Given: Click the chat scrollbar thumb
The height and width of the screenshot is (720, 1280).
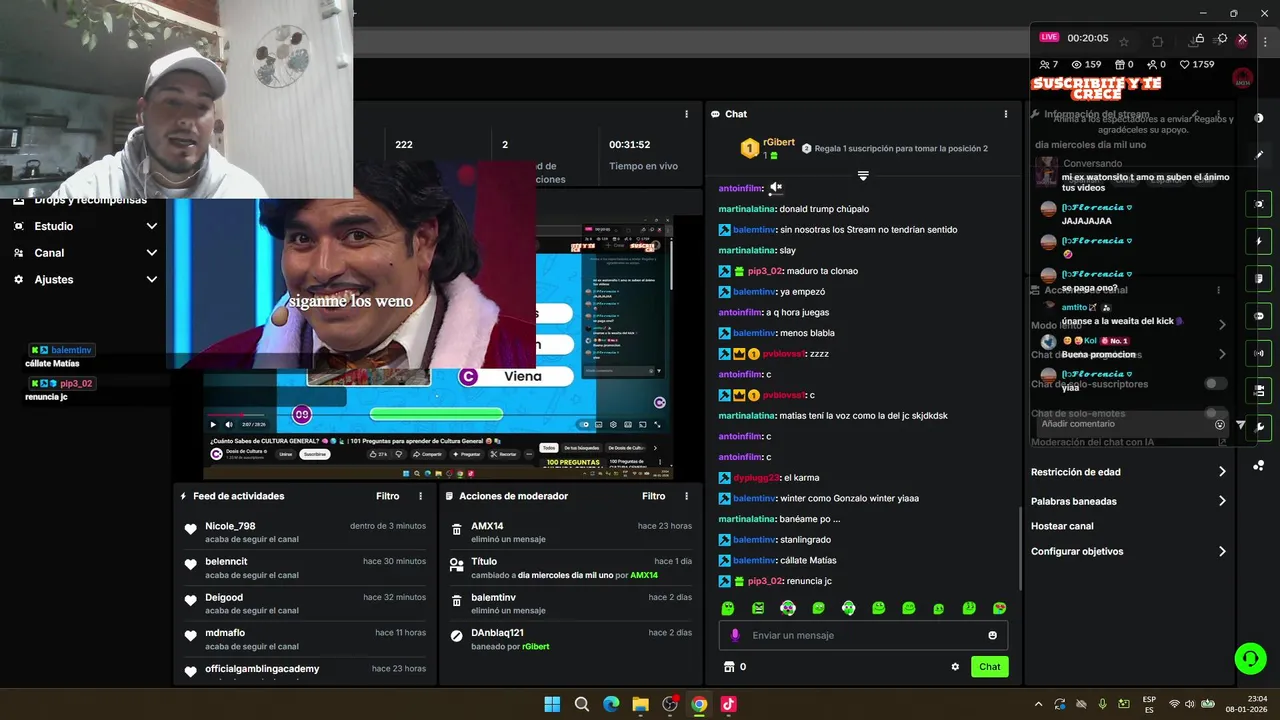Looking at the screenshot, I should point(1020,547).
